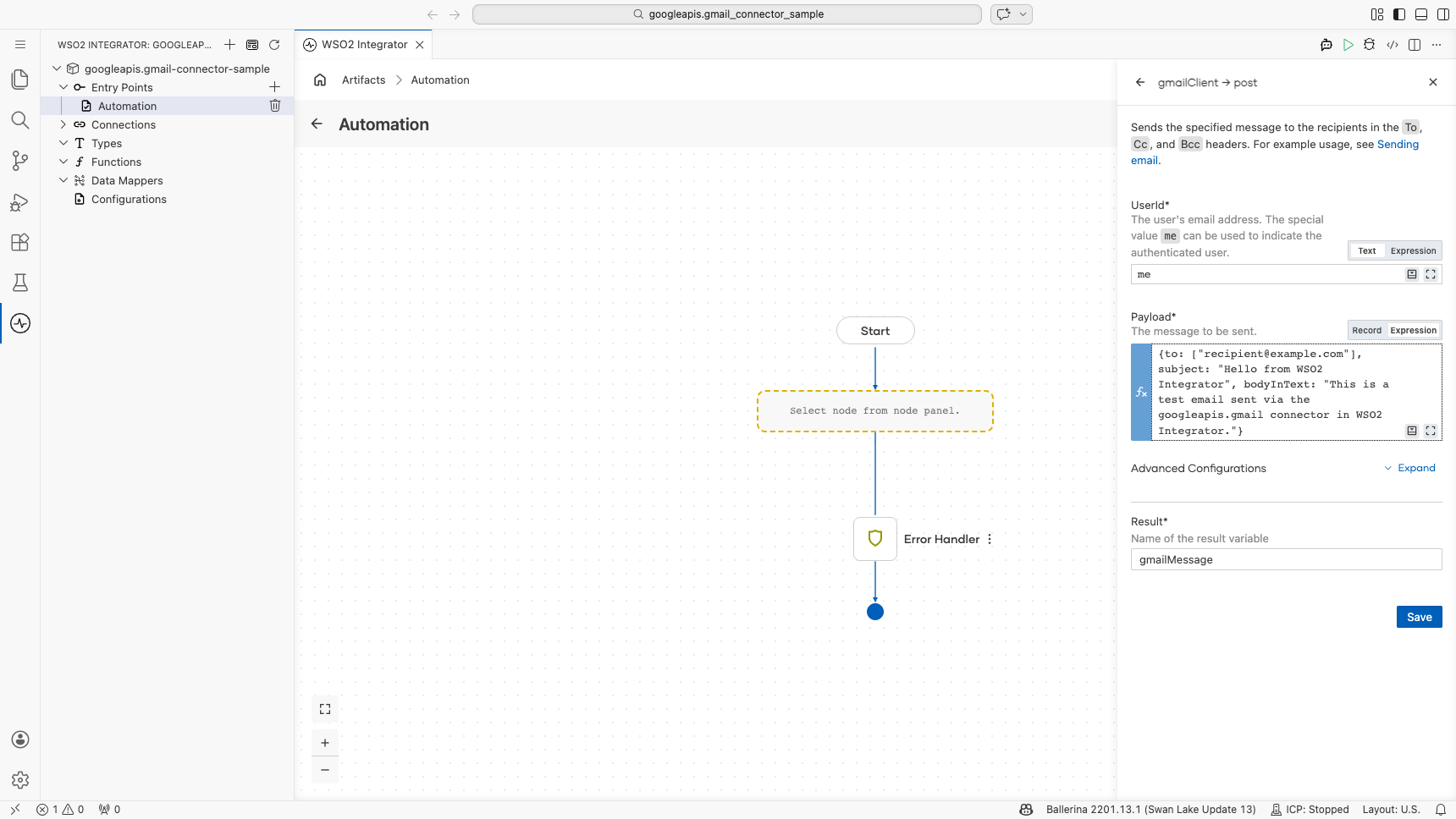The height and width of the screenshot is (819, 1456).
Task: Open Run and Debug view
Action: 20,201
